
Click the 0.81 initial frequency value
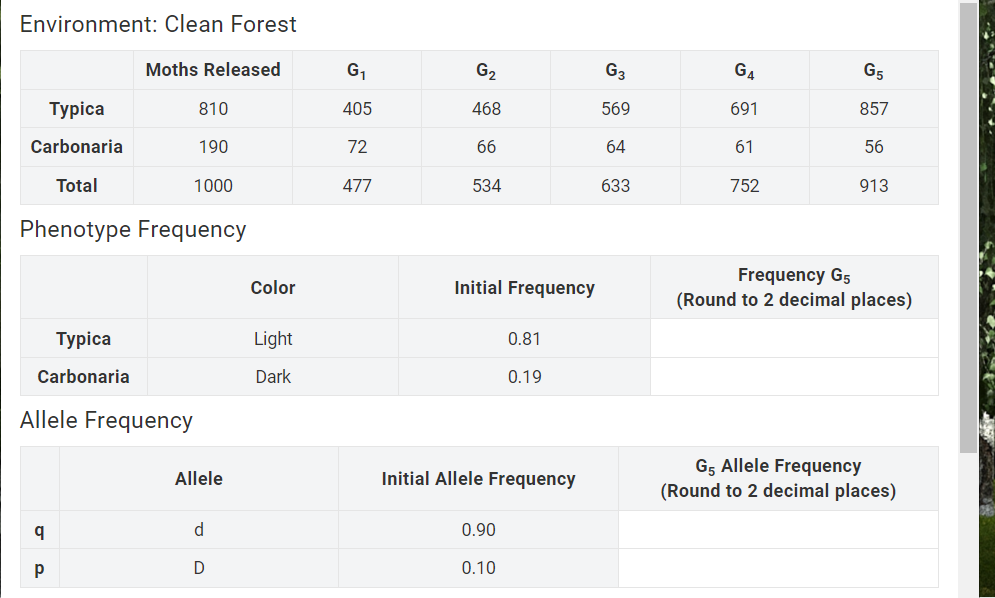pyautogui.click(x=524, y=338)
